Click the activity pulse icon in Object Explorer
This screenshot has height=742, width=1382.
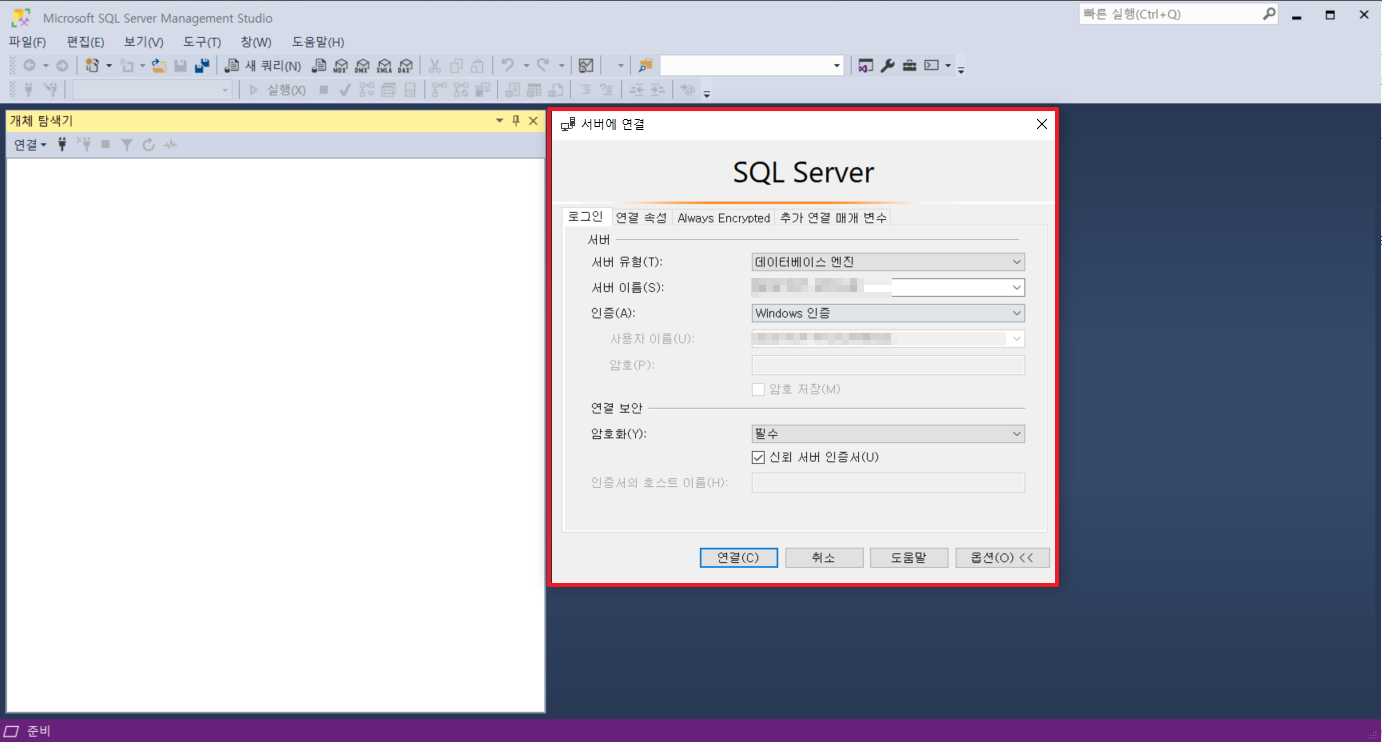[170, 145]
